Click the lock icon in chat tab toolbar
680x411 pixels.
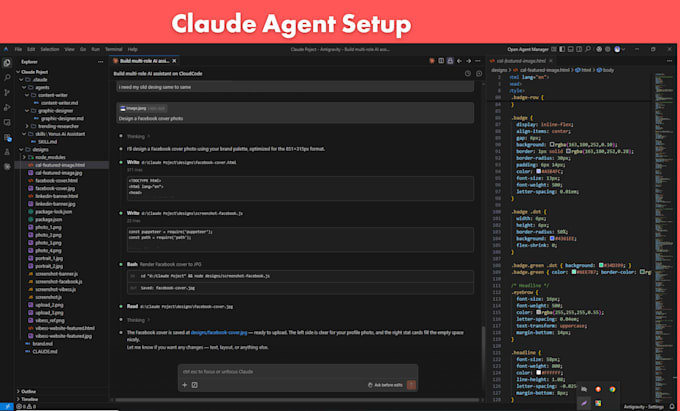tap(450, 61)
